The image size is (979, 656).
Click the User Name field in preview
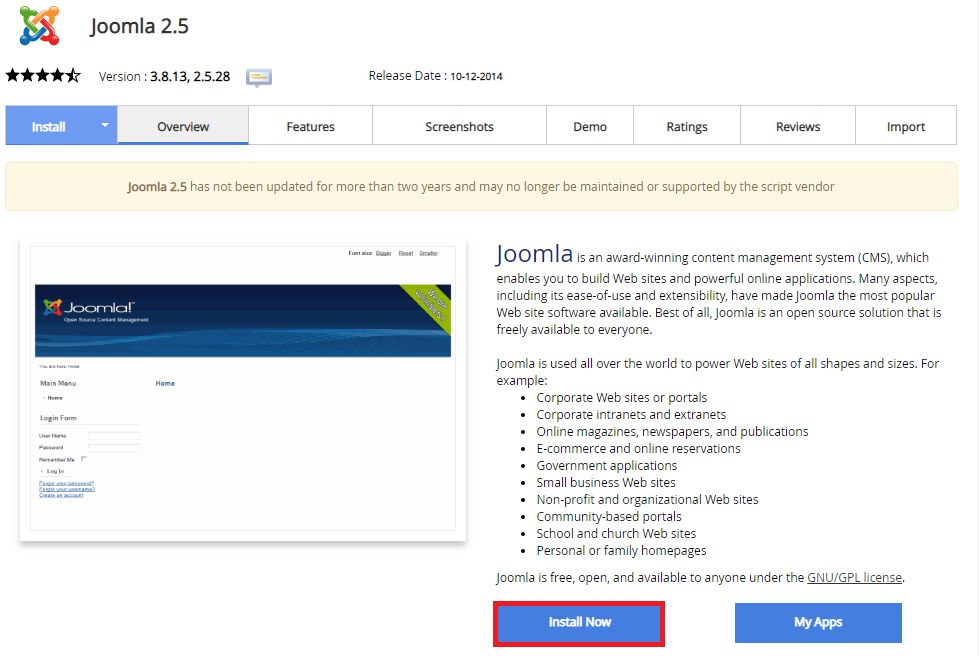[114, 435]
